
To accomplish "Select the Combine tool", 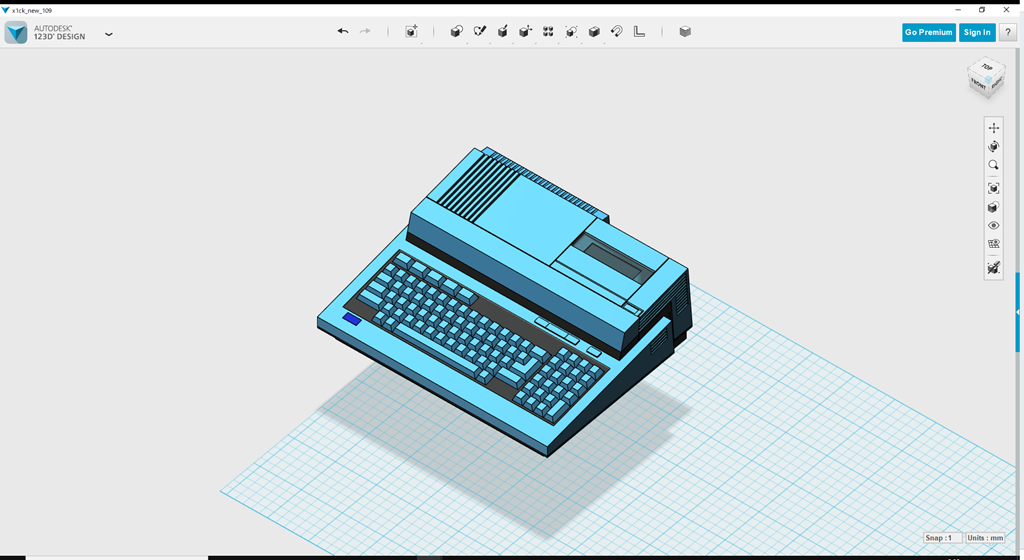I will [594, 32].
